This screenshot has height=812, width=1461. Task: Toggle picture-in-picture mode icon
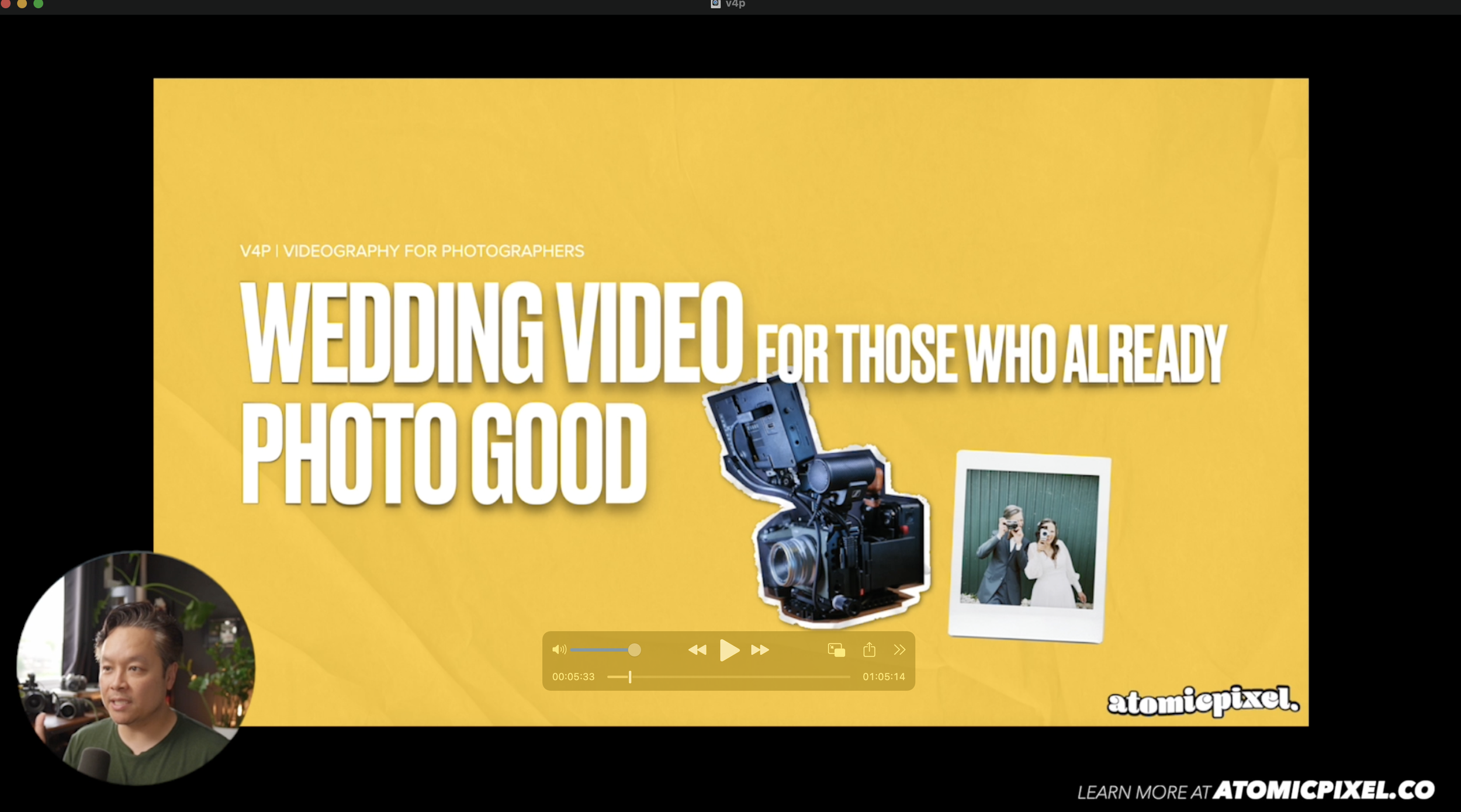pyautogui.click(x=836, y=650)
